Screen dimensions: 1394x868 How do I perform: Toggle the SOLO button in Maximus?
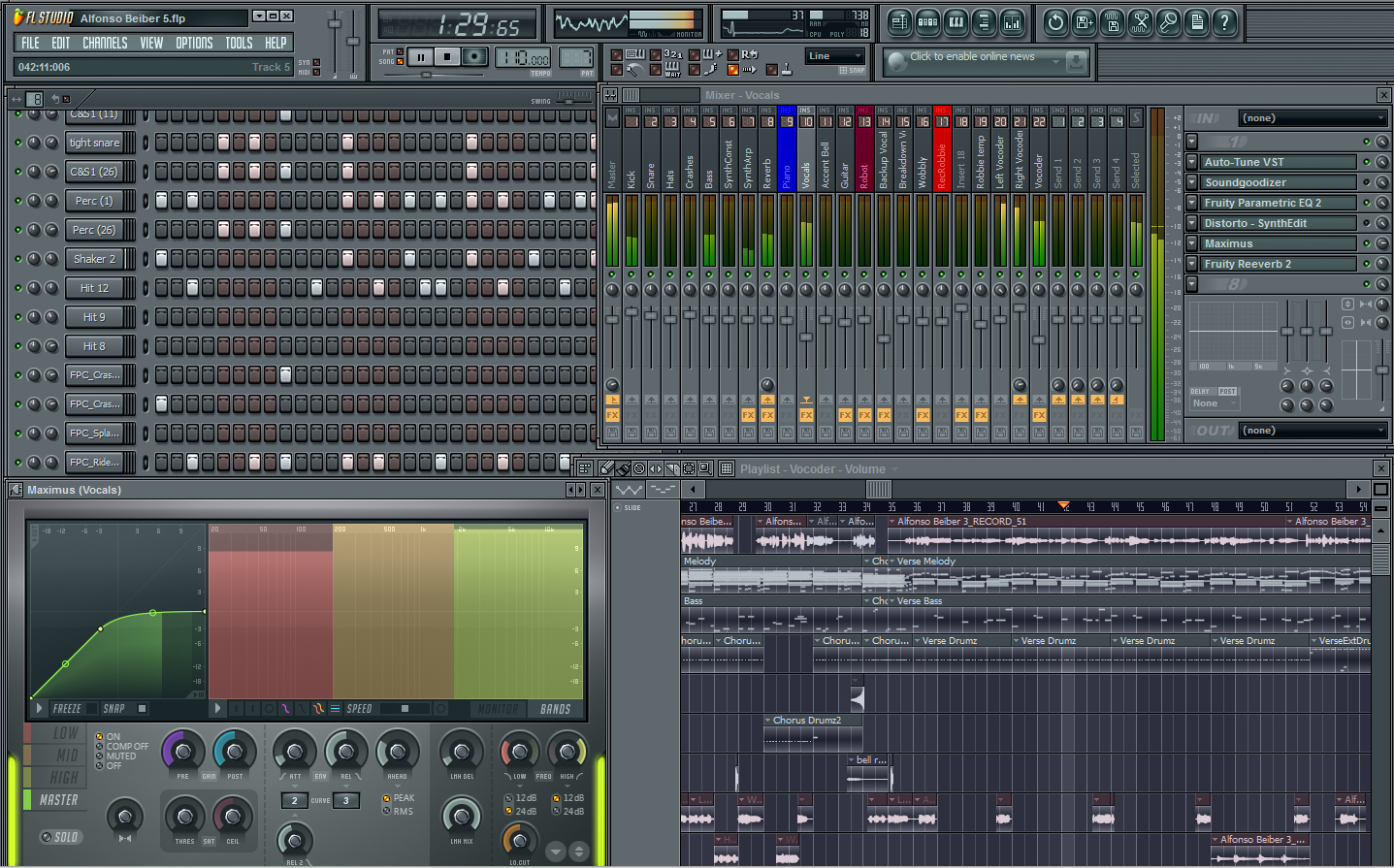pos(60,837)
